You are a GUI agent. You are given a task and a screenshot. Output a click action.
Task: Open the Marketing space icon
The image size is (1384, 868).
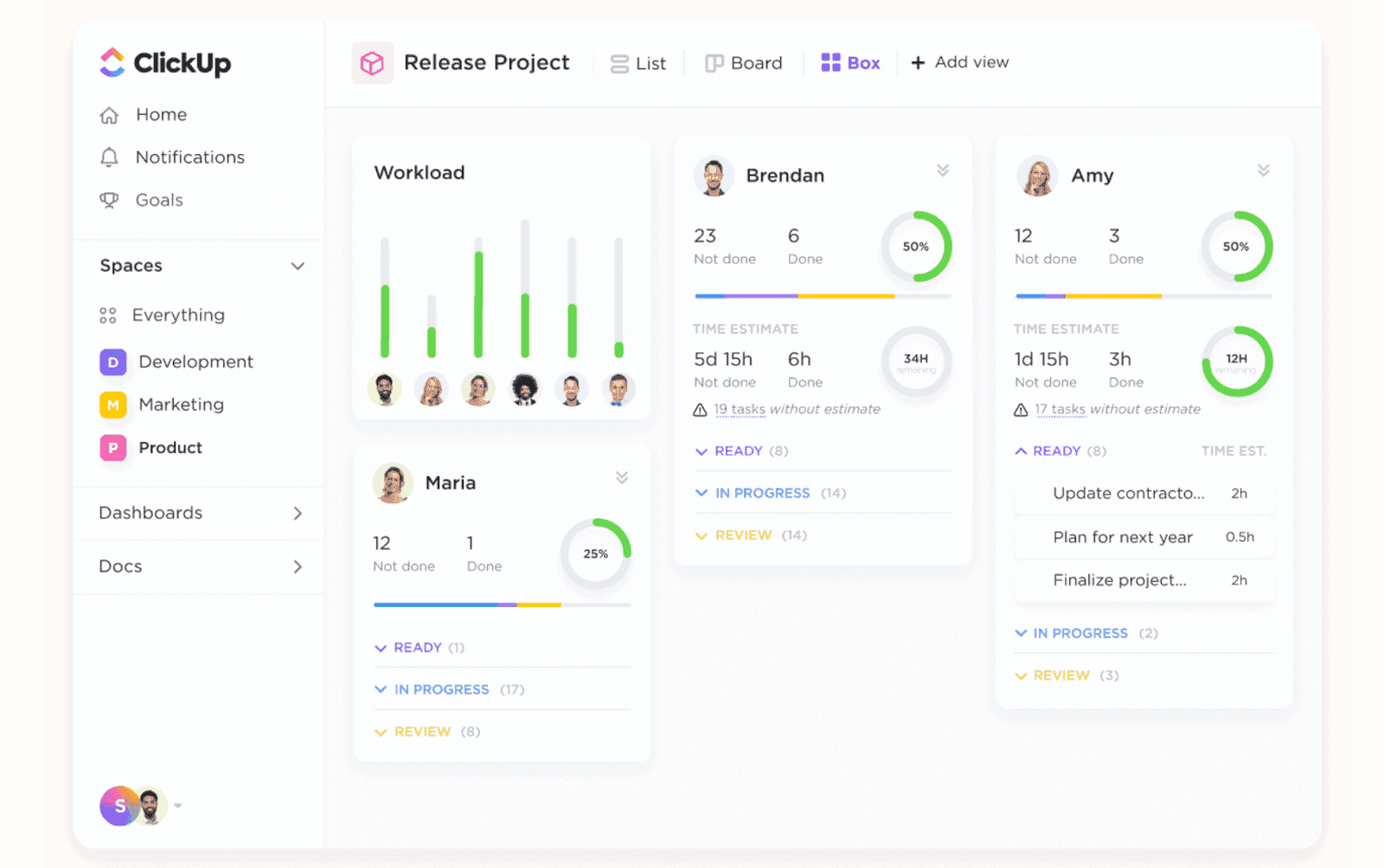pos(112,405)
